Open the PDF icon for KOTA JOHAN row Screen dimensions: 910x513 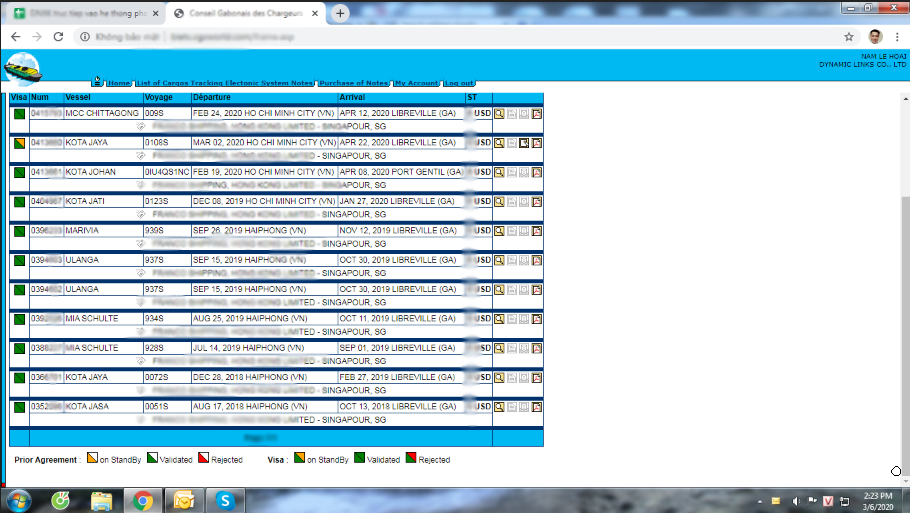pos(537,172)
